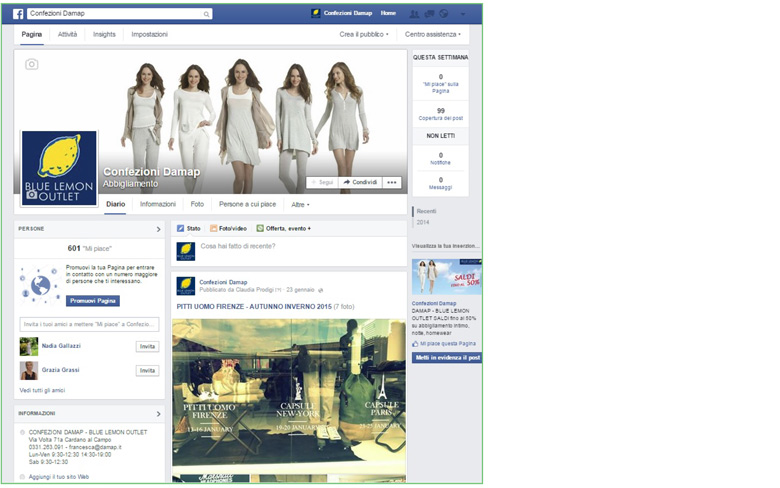Open the Impostazioni tab
Screen dimensions: 780x488
[150, 34]
